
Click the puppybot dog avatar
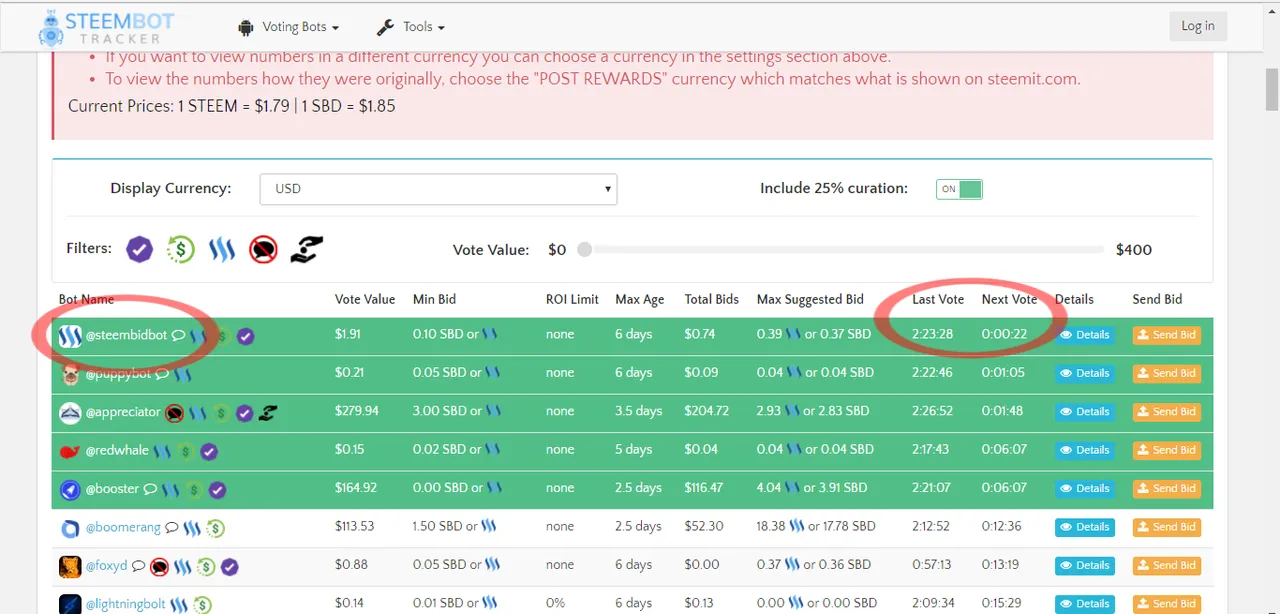click(x=70, y=374)
